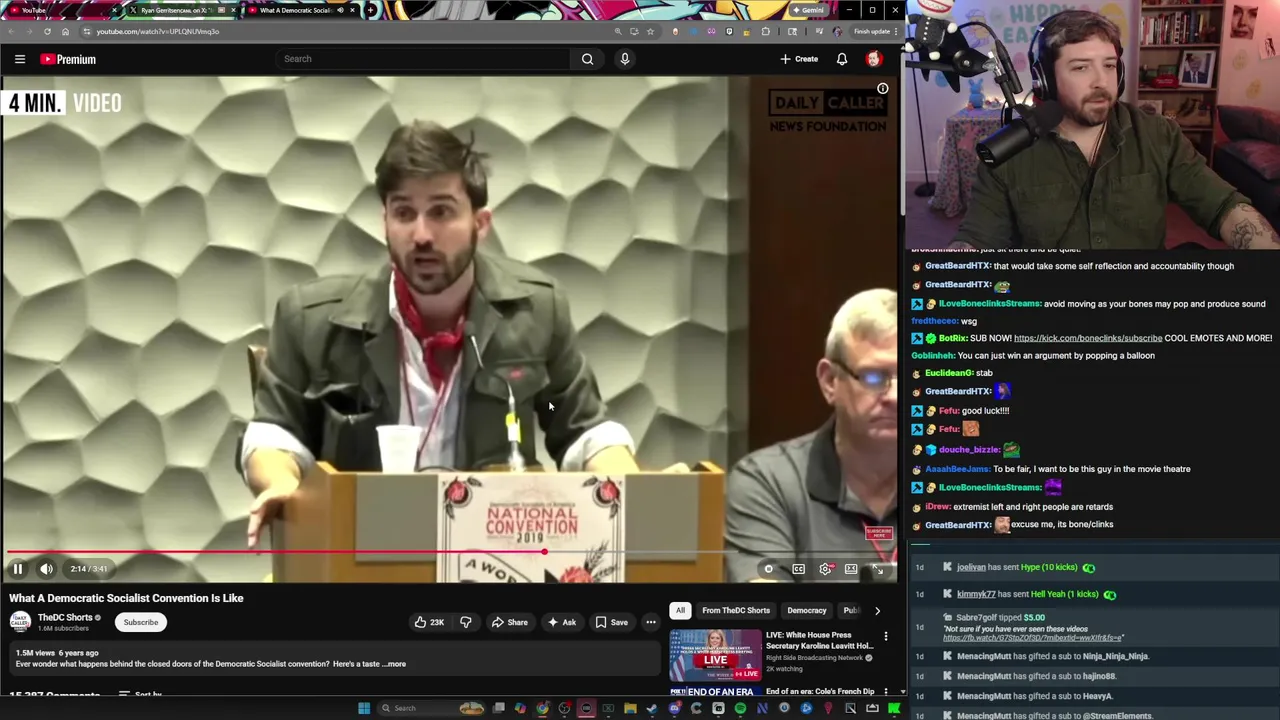This screenshot has height=720, width=1280.
Task: Click the youtube.com address bar URL
Action: click(x=158, y=31)
